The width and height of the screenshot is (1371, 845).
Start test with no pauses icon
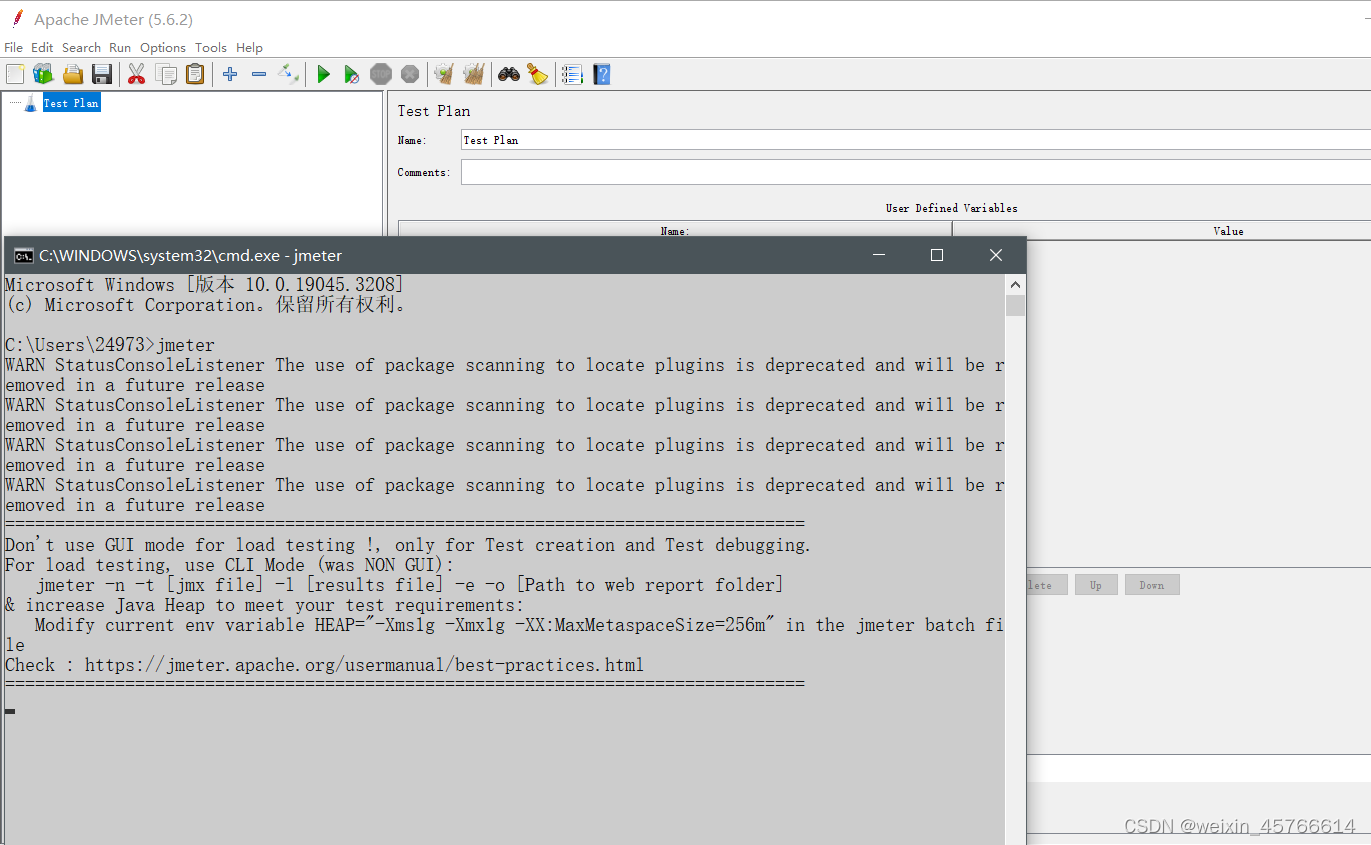pyautogui.click(x=352, y=74)
